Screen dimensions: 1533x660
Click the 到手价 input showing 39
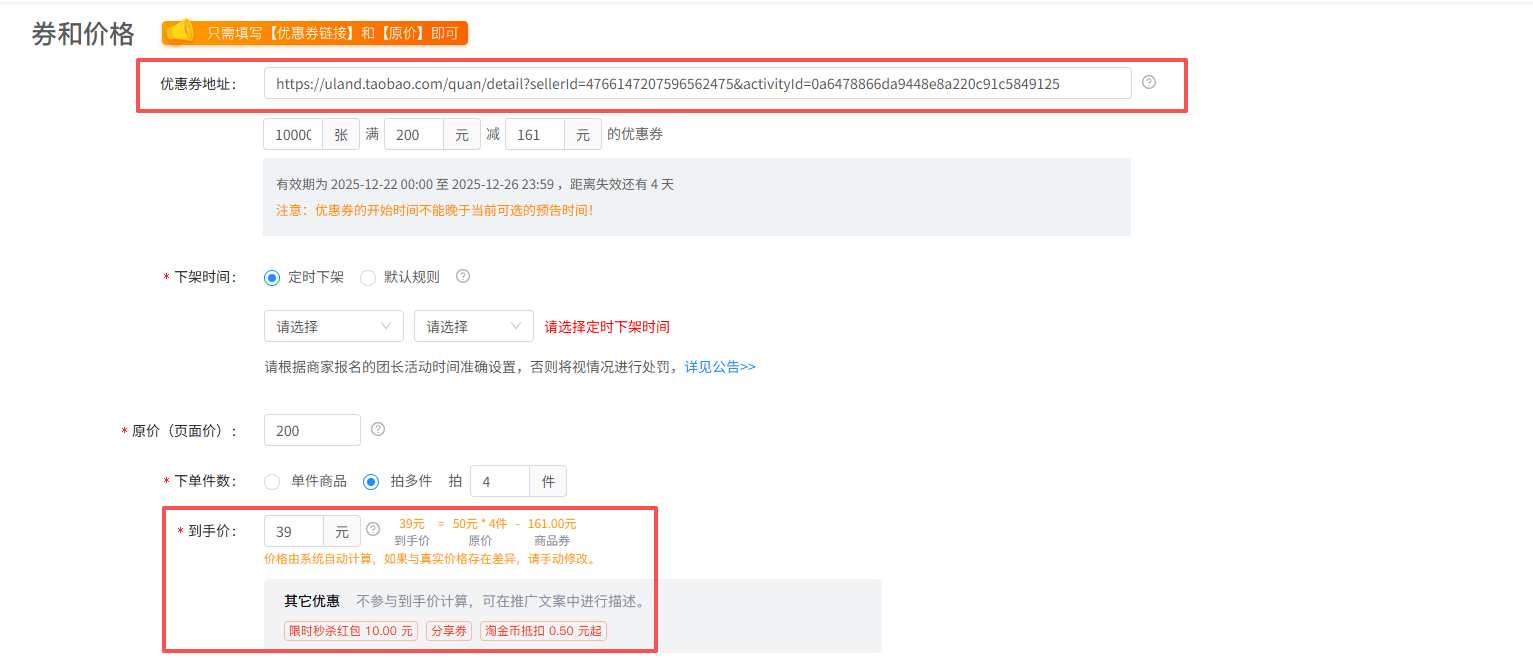point(293,532)
